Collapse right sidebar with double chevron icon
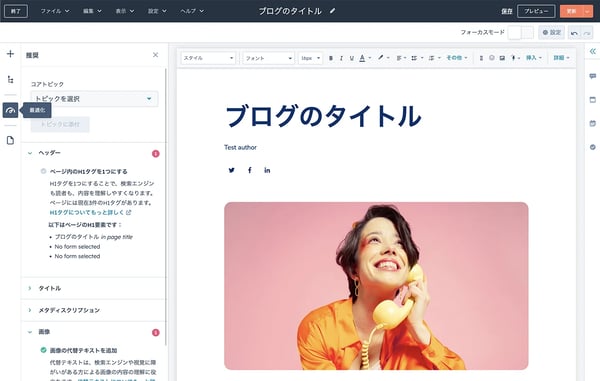The height and width of the screenshot is (381, 600). [592, 51]
